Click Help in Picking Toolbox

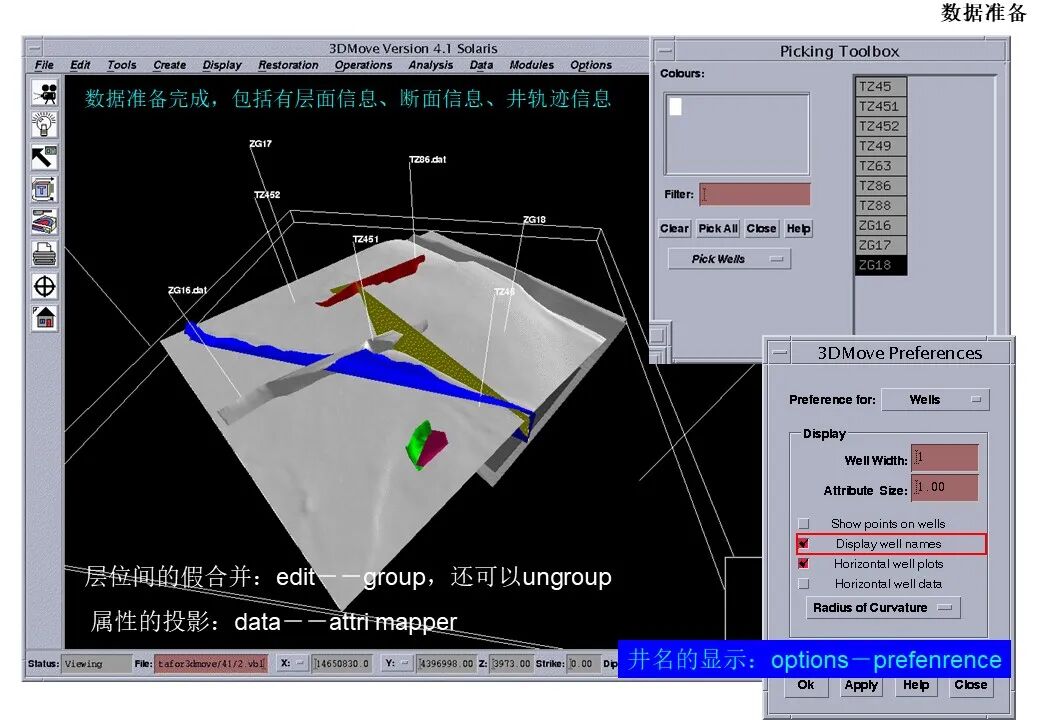799,229
